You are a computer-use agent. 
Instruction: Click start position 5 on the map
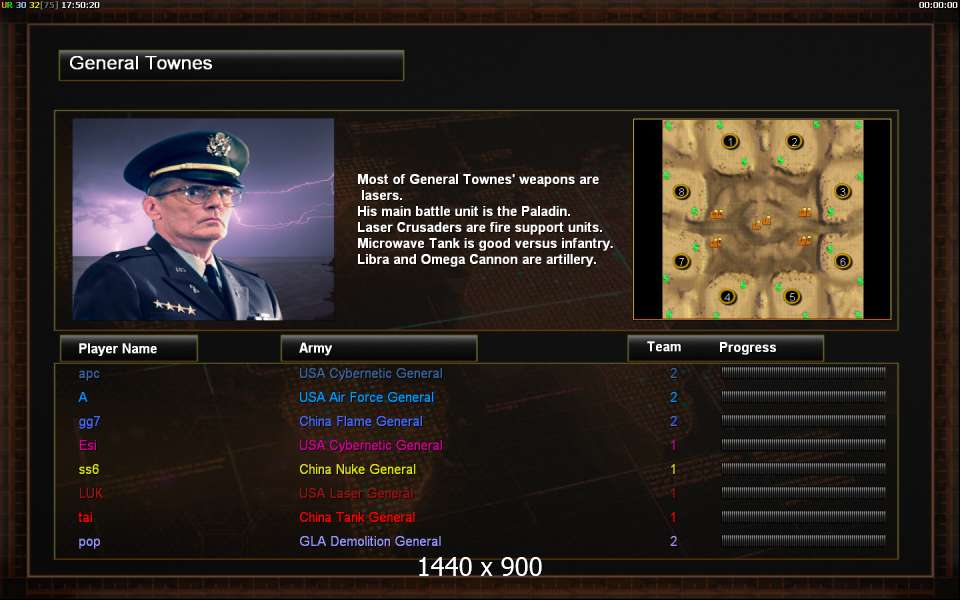[x=792, y=297]
